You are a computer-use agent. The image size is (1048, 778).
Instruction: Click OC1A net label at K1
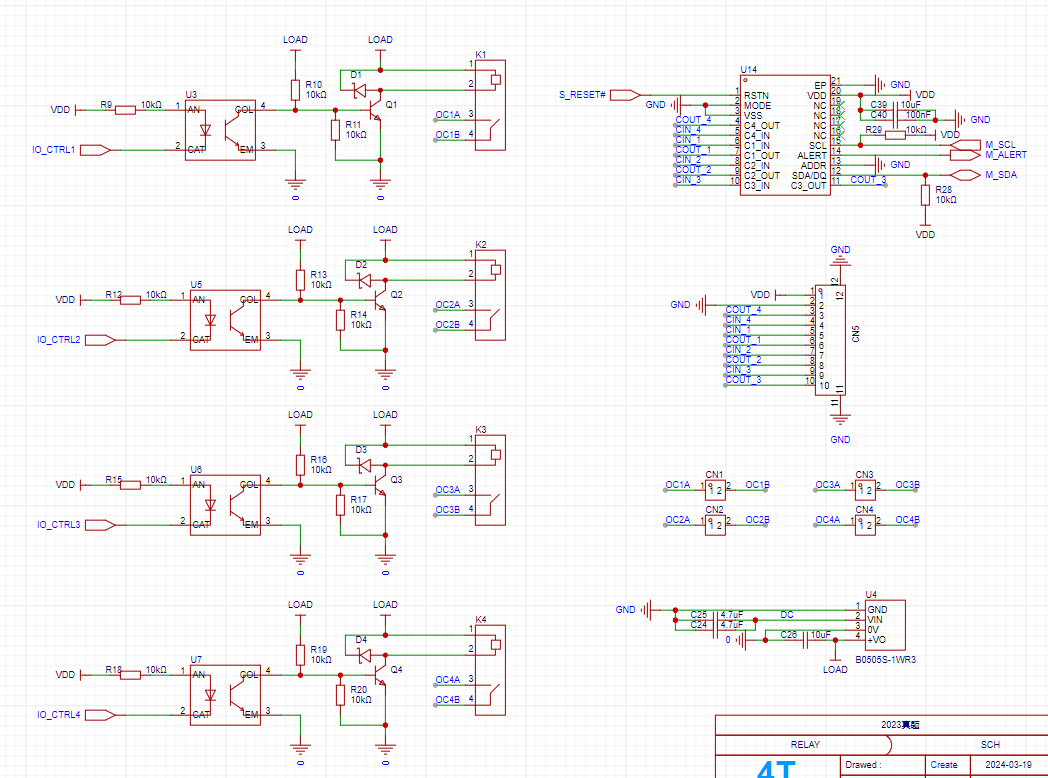pyautogui.click(x=448, y=115)
